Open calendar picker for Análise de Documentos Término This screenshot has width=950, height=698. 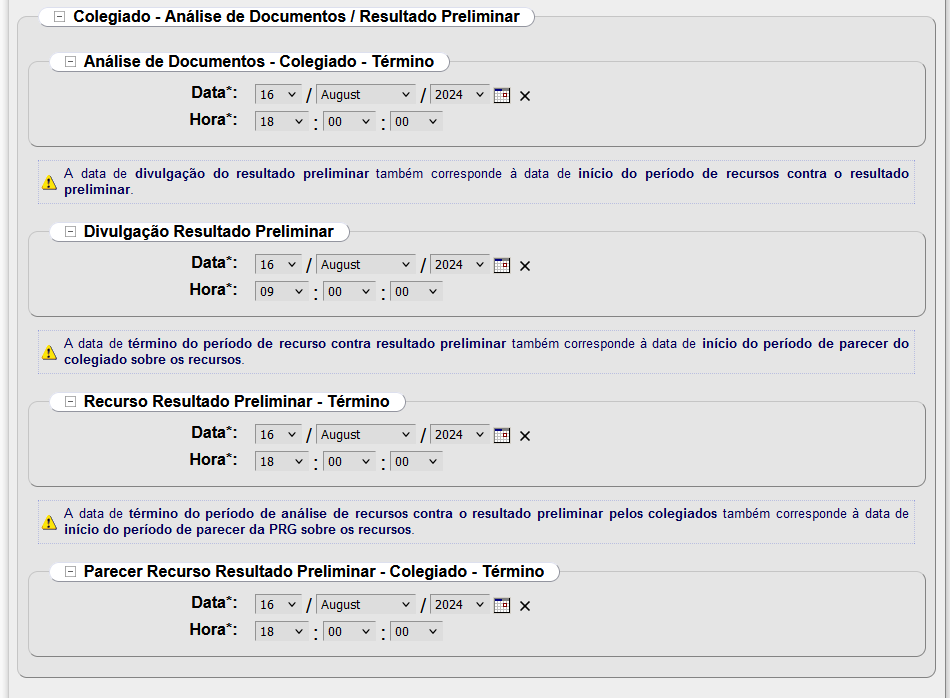[502, 95]
